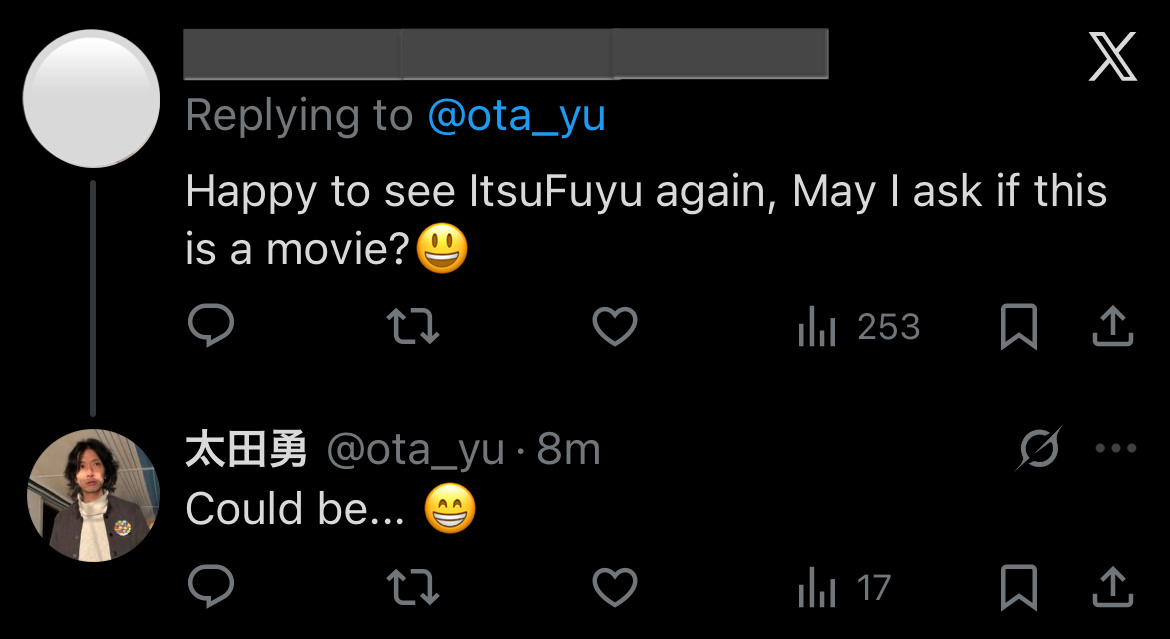Reply to ota_yu's 'Could be...' tweet

click(x=210, y=588)
